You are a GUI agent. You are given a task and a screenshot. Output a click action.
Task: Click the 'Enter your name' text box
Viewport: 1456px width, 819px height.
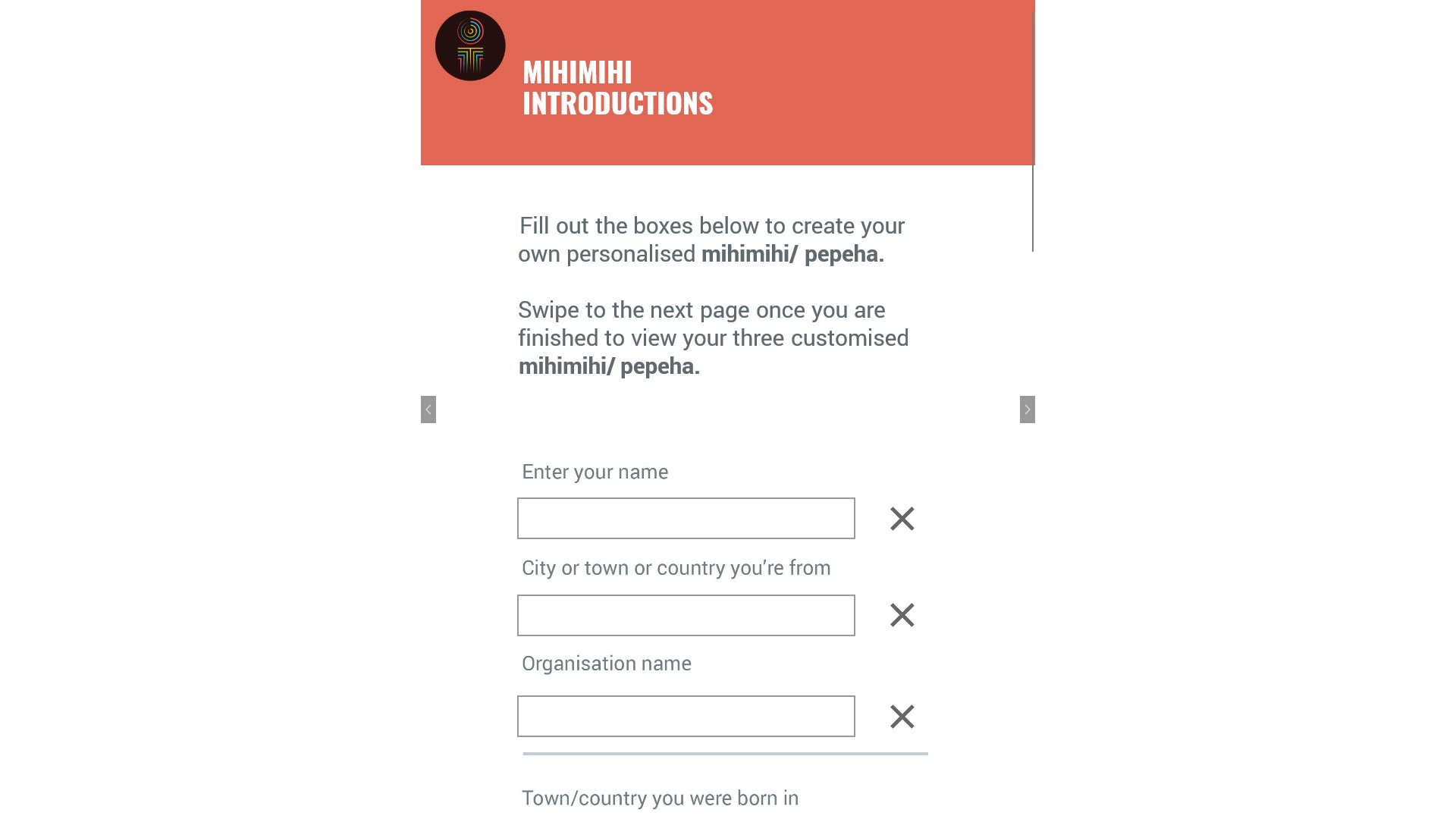pyautogui.click(x=686, y=519)
